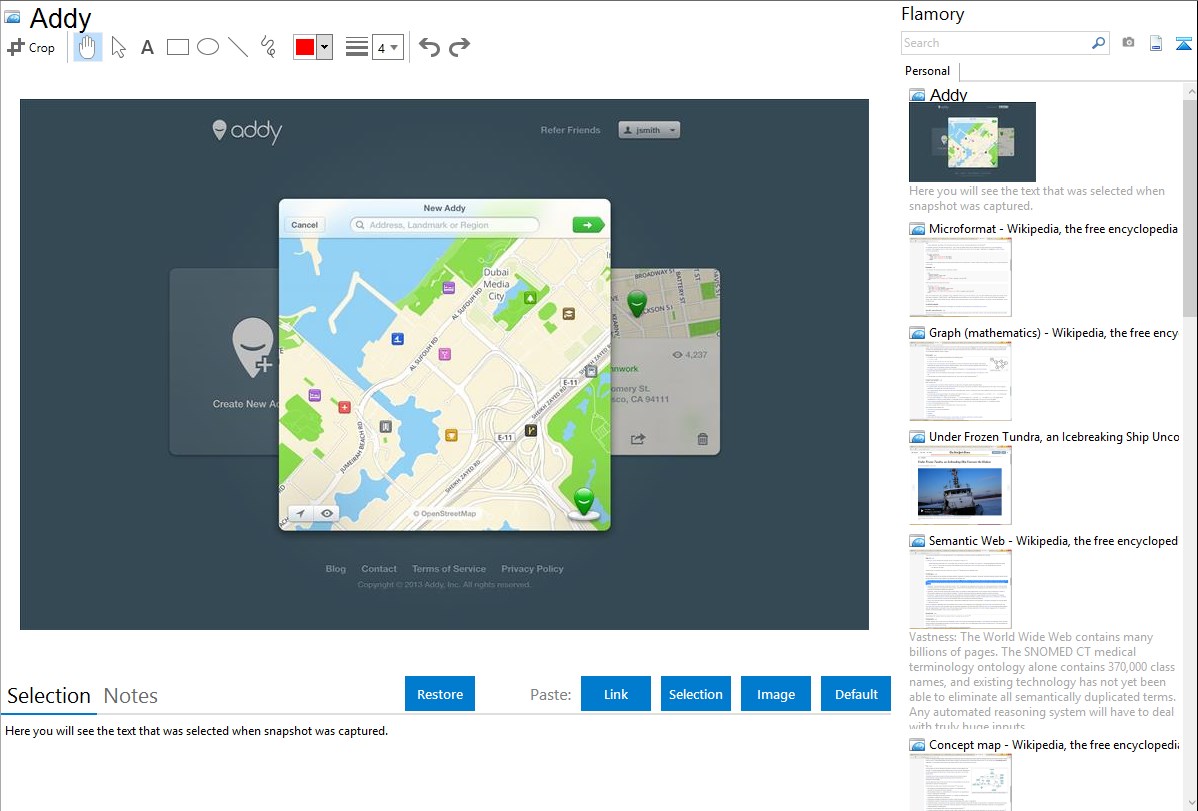The height and width of the screenshot is (811, 1198).
Task: Activate the hand pan tool
Action: pyautogui.click(x=88, y=47)
